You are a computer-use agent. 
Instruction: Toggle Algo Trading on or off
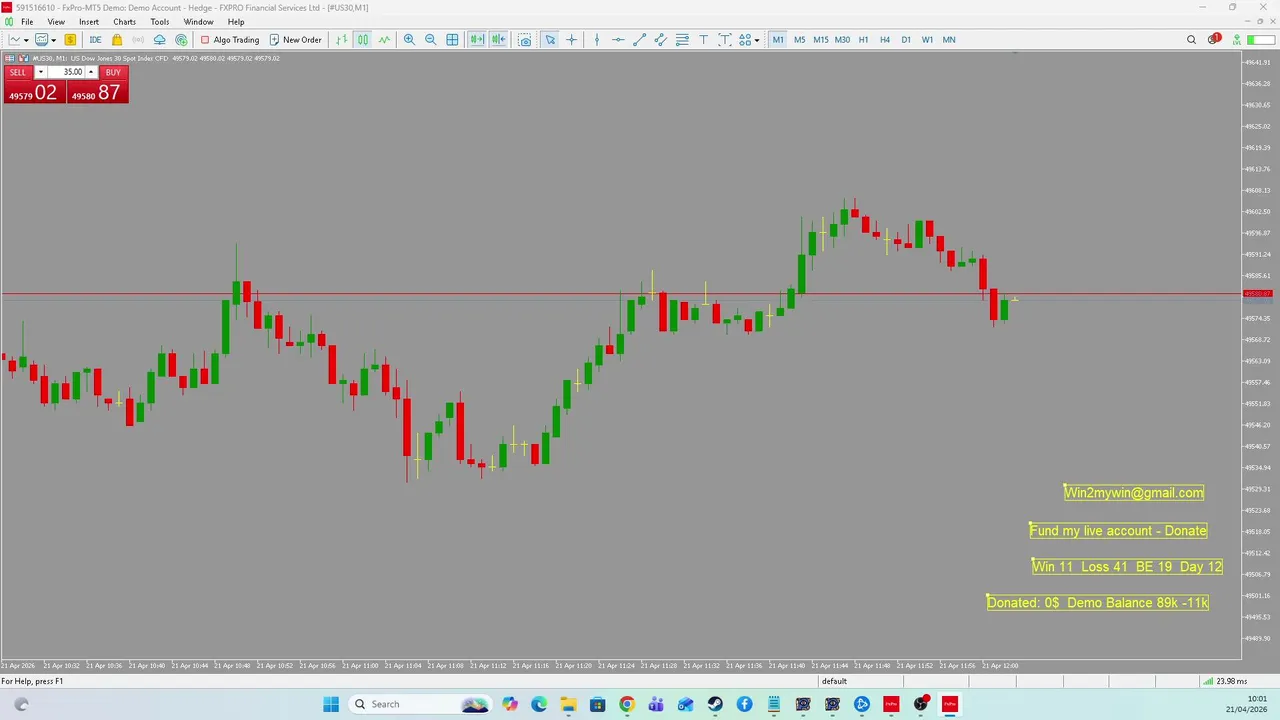(229, 40)
